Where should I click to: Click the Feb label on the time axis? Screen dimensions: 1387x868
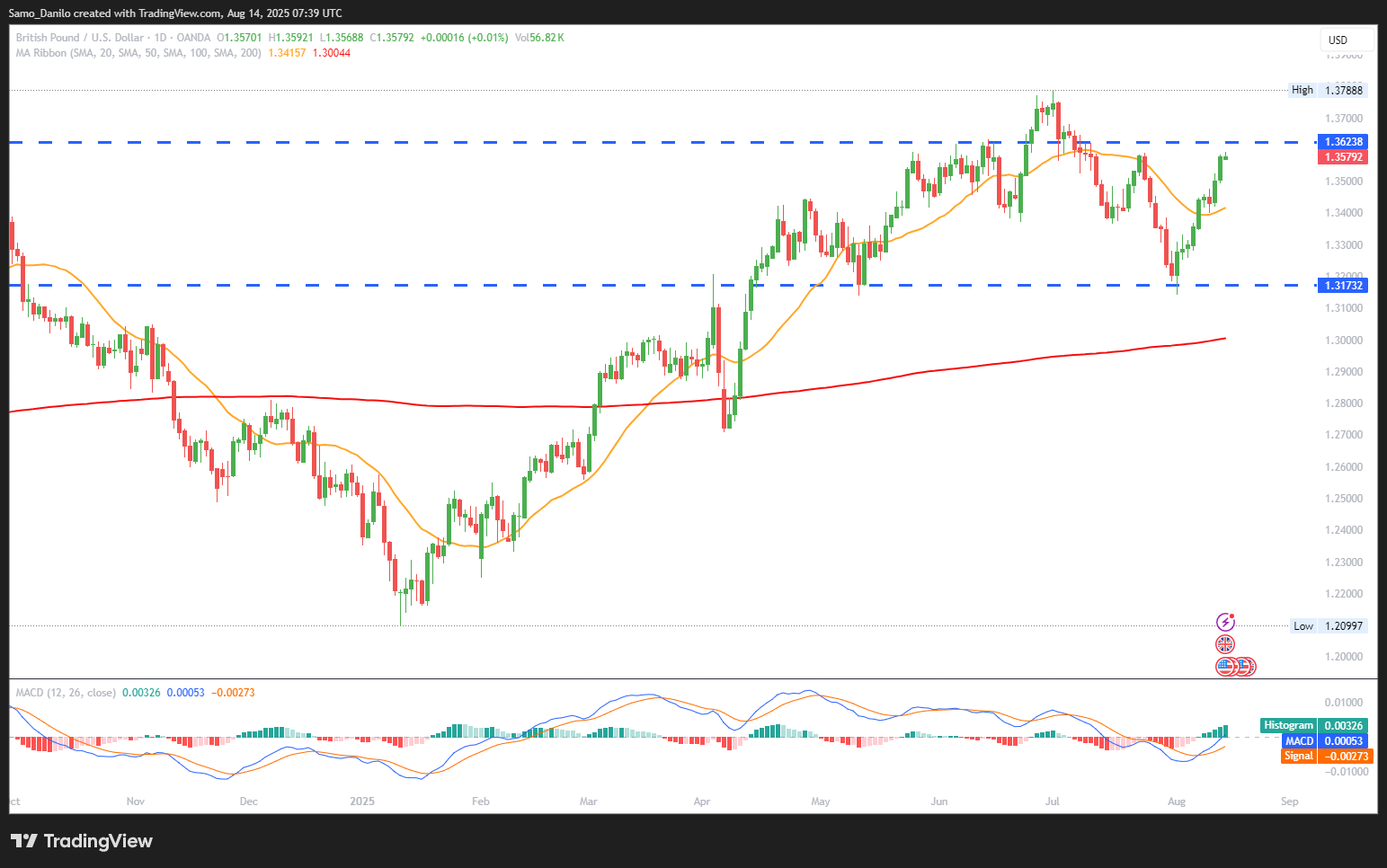point(481,801)
